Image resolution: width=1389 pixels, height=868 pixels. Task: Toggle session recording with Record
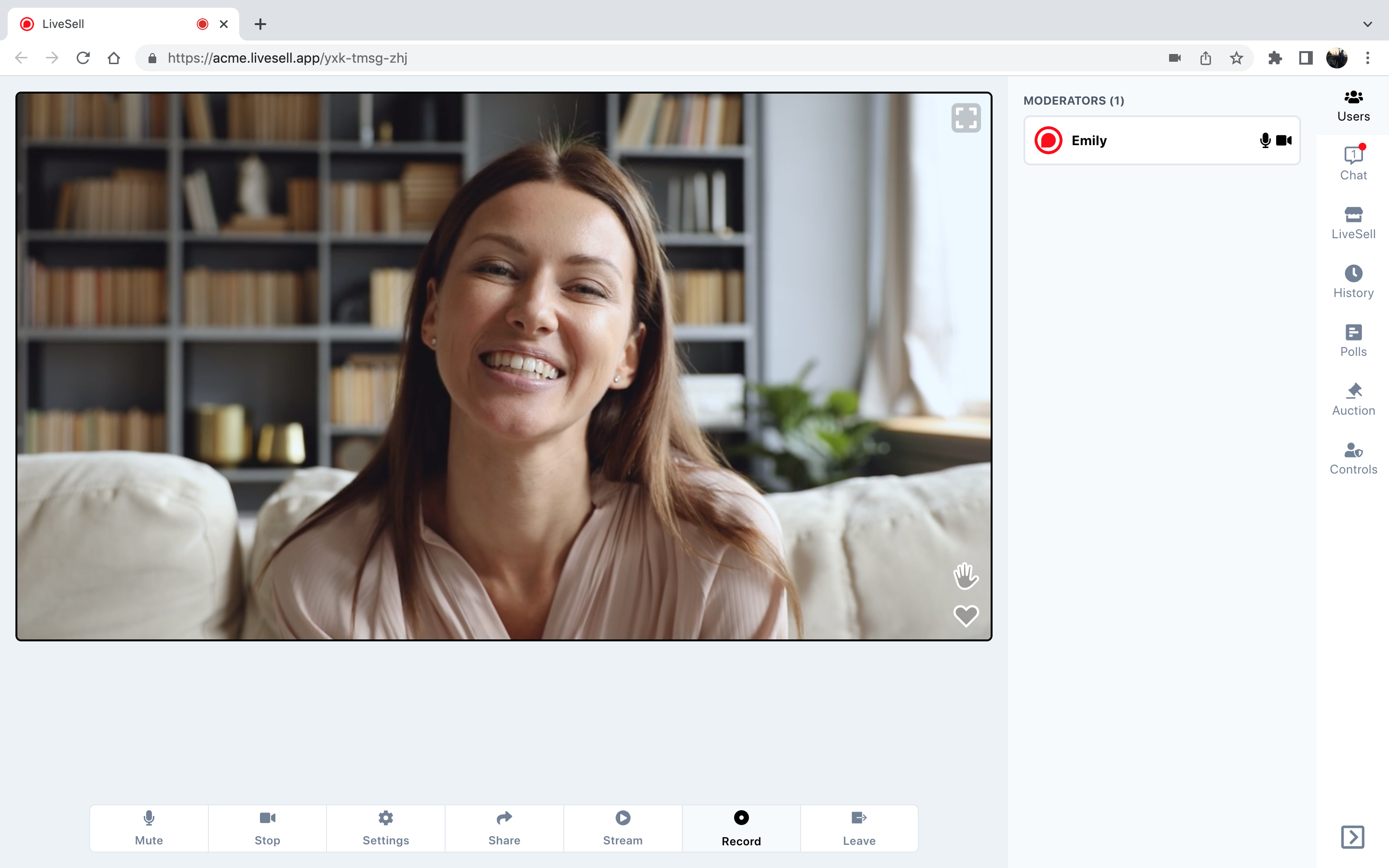tap(741, 827)
